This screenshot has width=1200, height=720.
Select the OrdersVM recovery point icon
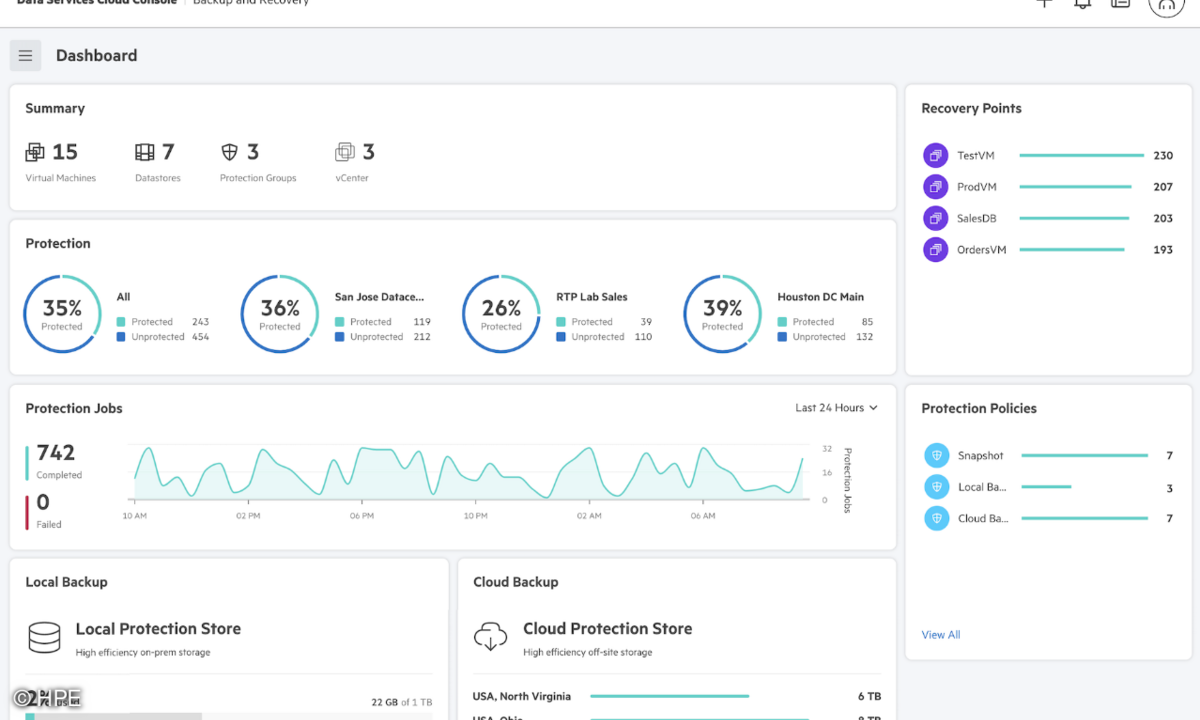pyautogui.click(x=935, y=250)
